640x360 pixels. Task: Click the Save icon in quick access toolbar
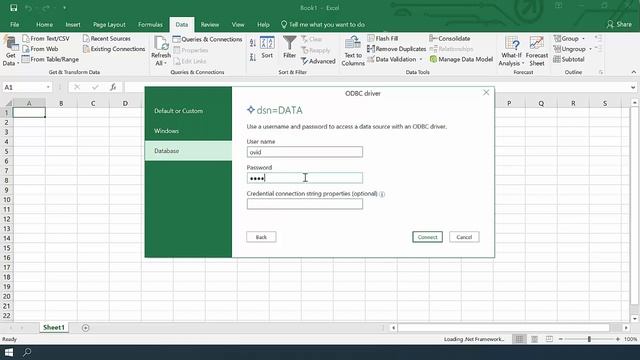(13, 8)
